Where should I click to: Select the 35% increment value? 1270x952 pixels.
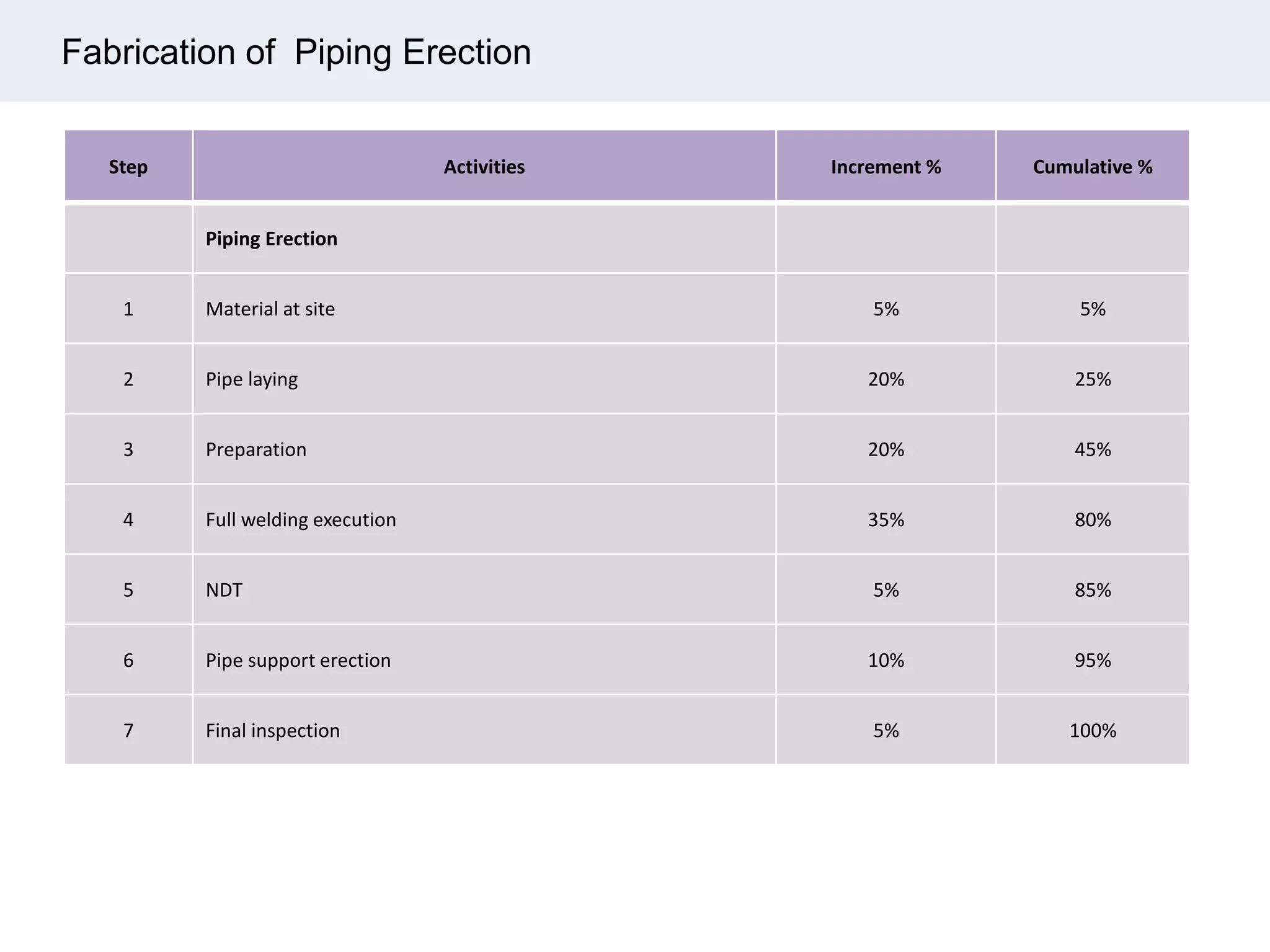pos(886,519)
